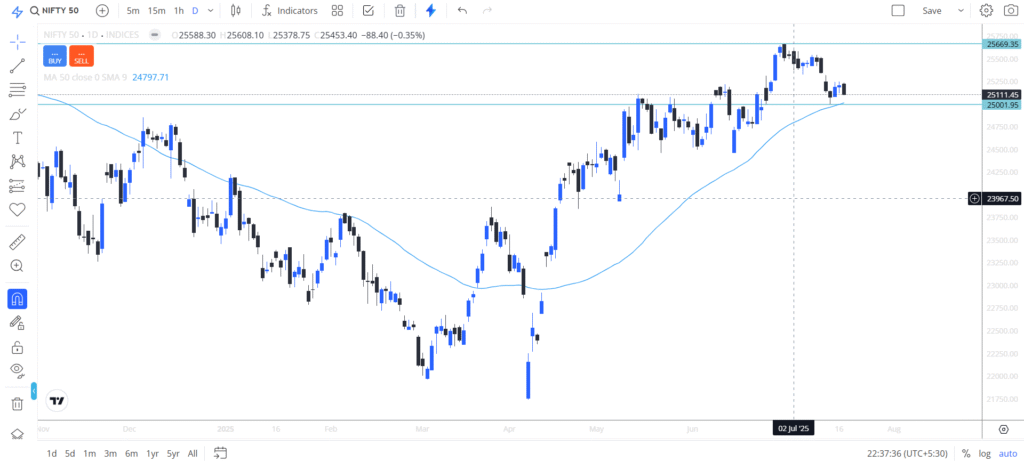Image resolution: width=1024 pixels, height=462 pixels.
Task: Set date range to 1m
Action: pyautogui.click(x=89, y=453)
